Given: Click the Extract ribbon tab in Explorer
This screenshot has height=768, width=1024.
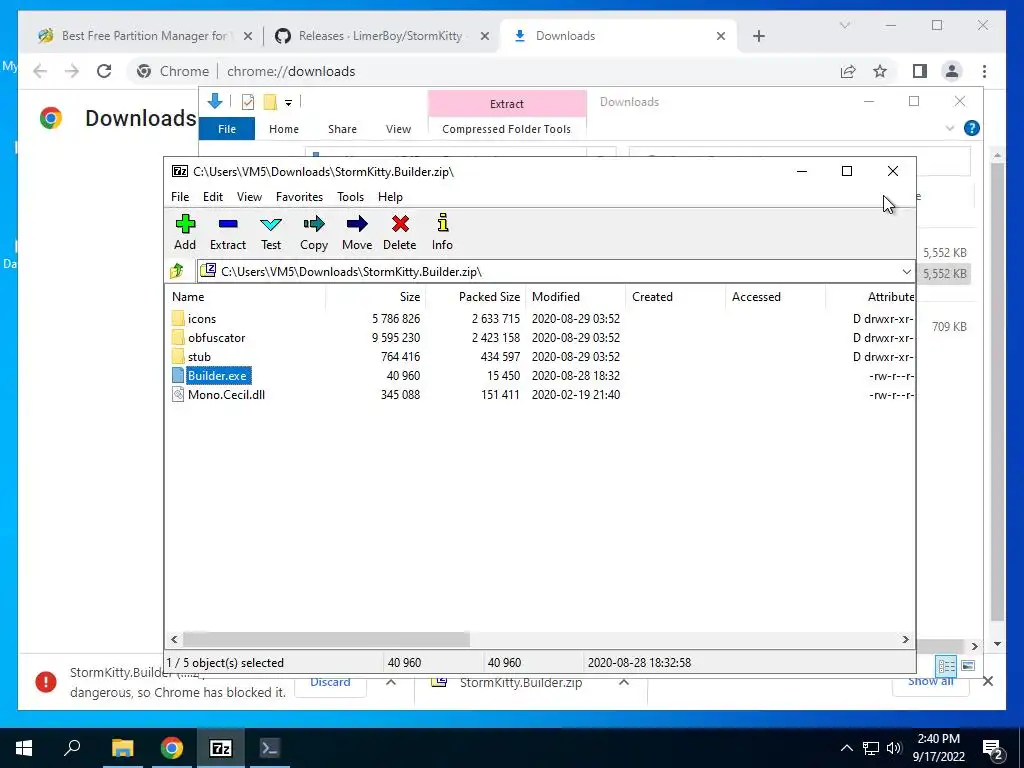Looking at the screenshot, I should pyautogui.click(x=507, y=104).
